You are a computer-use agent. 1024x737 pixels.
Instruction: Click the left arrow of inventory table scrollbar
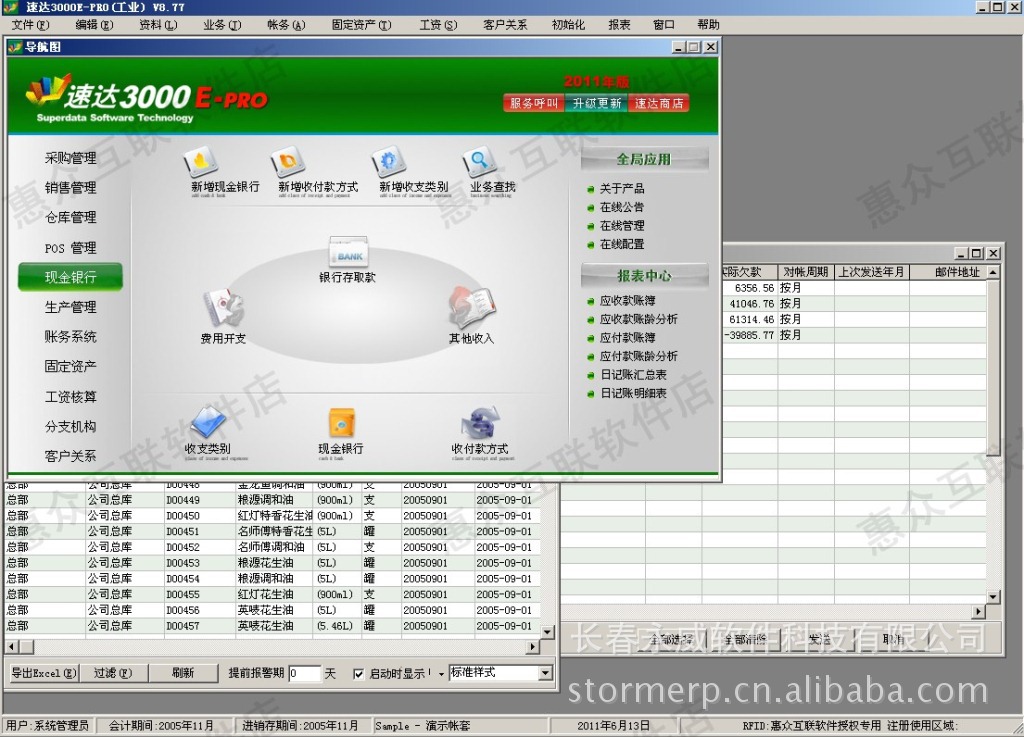tap(12, 647)
